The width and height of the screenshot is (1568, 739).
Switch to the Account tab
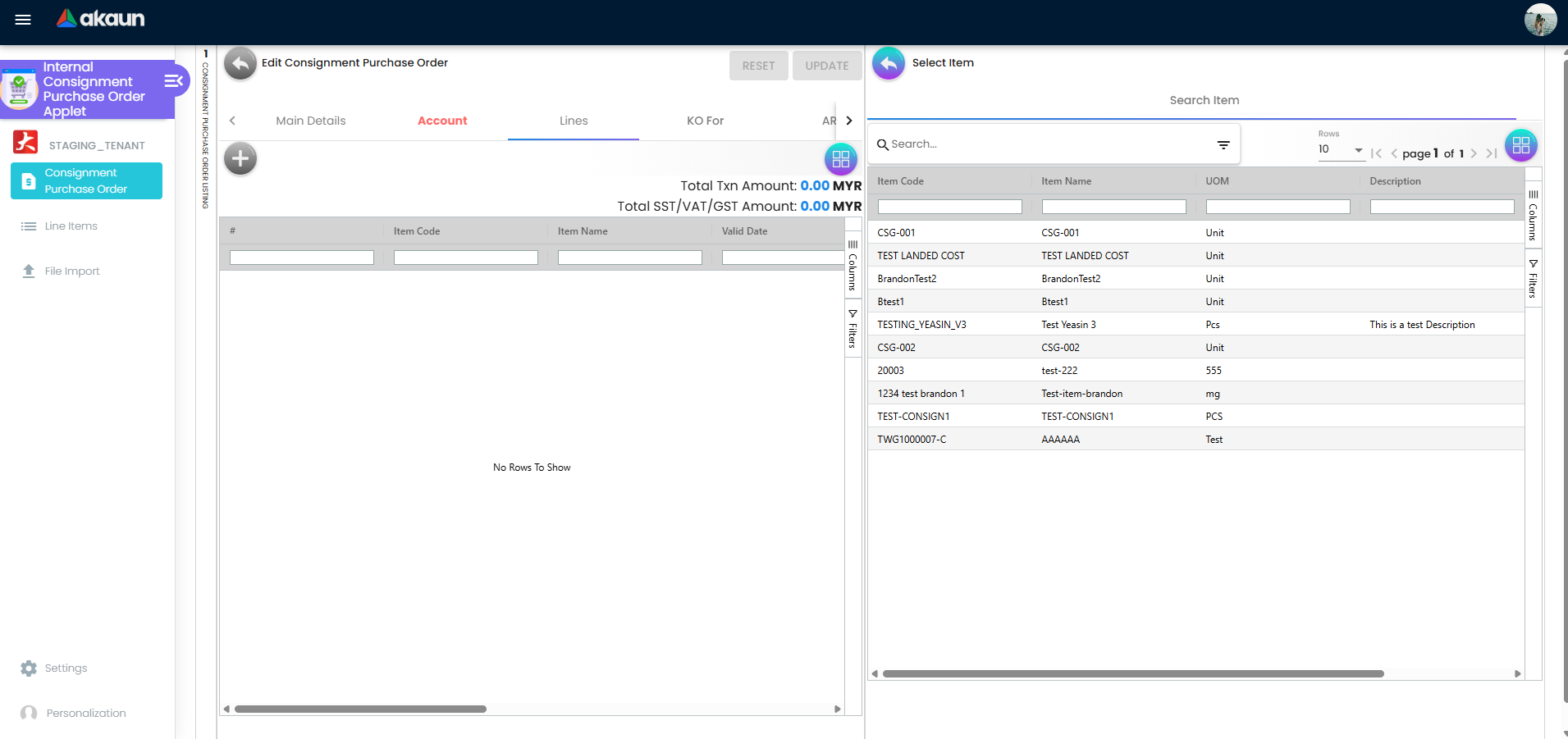tap(442, 121)
